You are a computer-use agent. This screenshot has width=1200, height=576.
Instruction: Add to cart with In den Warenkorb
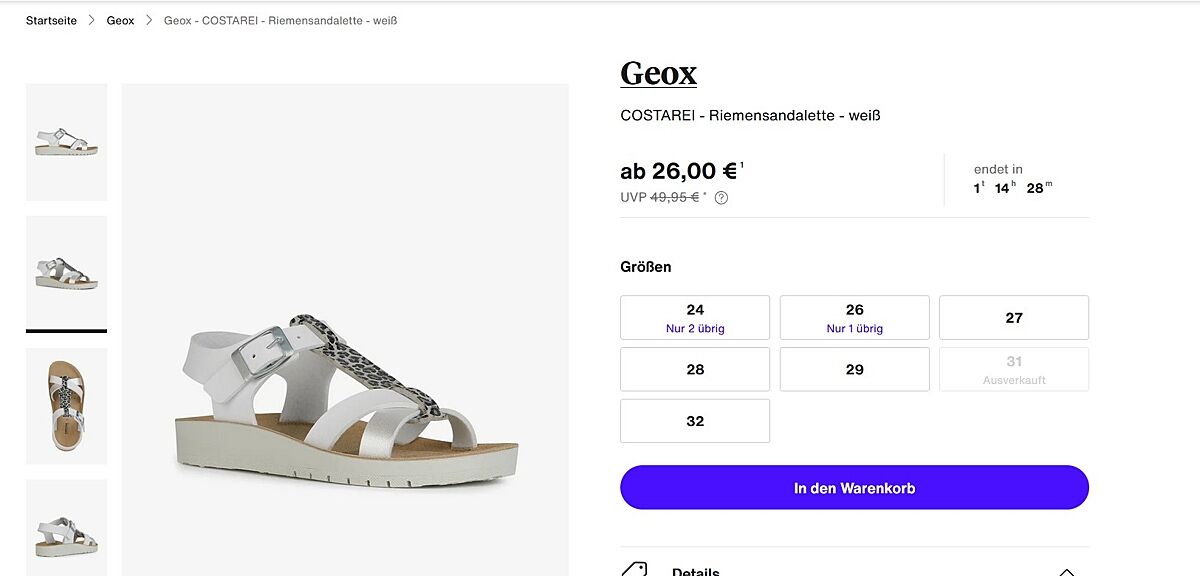[x=854, y=488]
